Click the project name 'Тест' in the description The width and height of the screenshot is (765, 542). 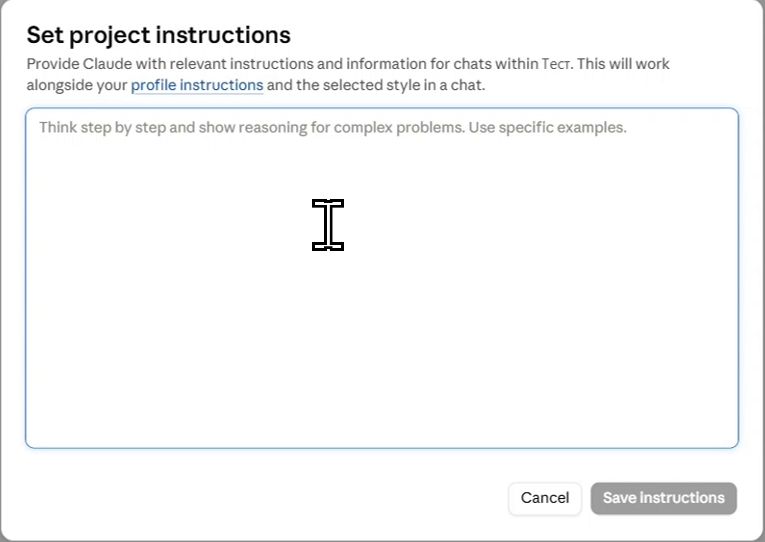tap(557, 64)
